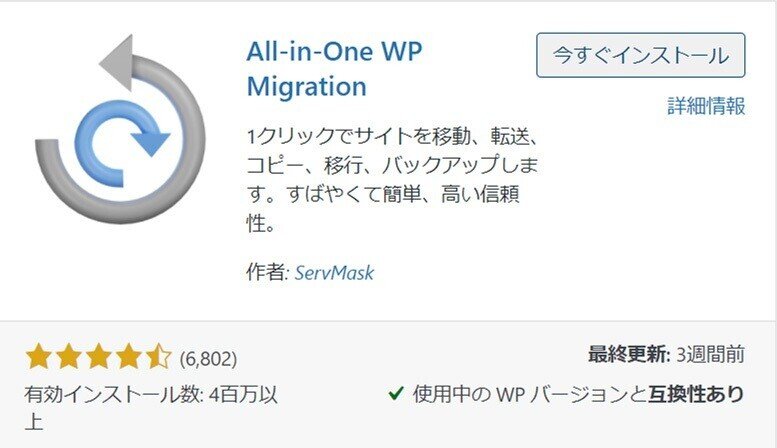777x448 pixels.
Task: Click the first gold rating star
Action: 38,357
